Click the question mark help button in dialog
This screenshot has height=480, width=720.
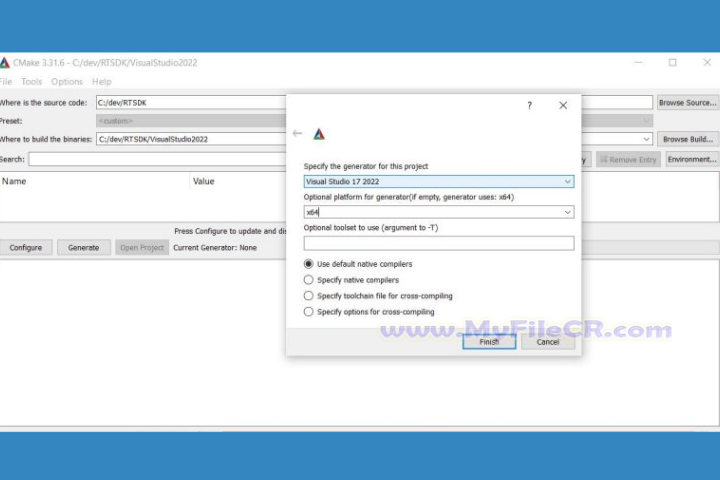[x=529, y=105]
